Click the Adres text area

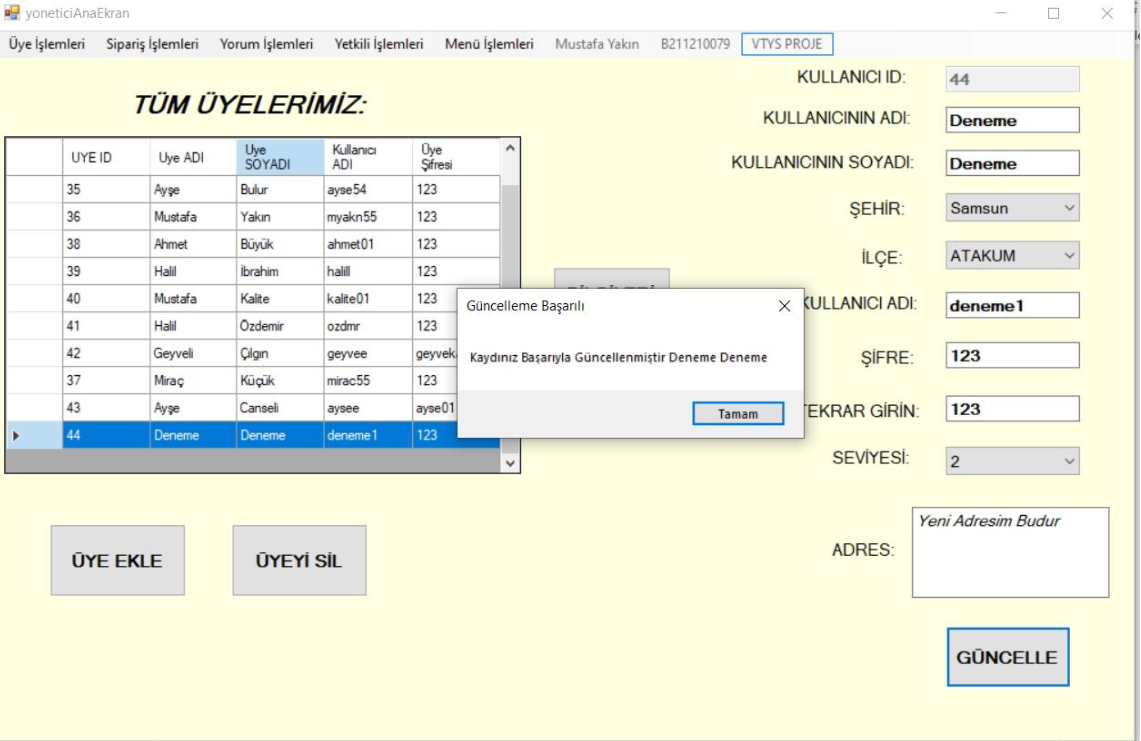[1010, 552]
